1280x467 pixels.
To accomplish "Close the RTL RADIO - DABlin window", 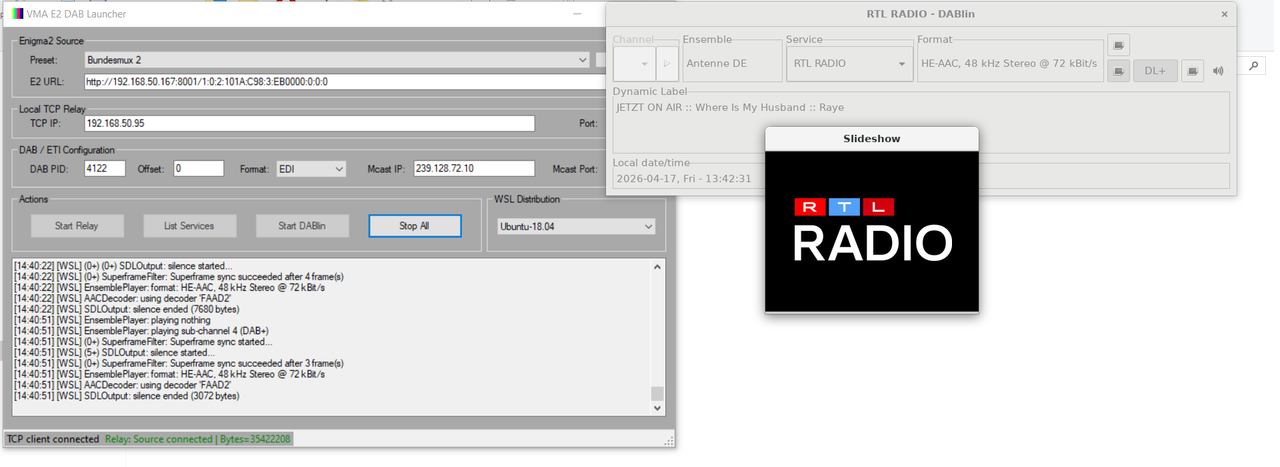I will click(x=1224, y=14).
